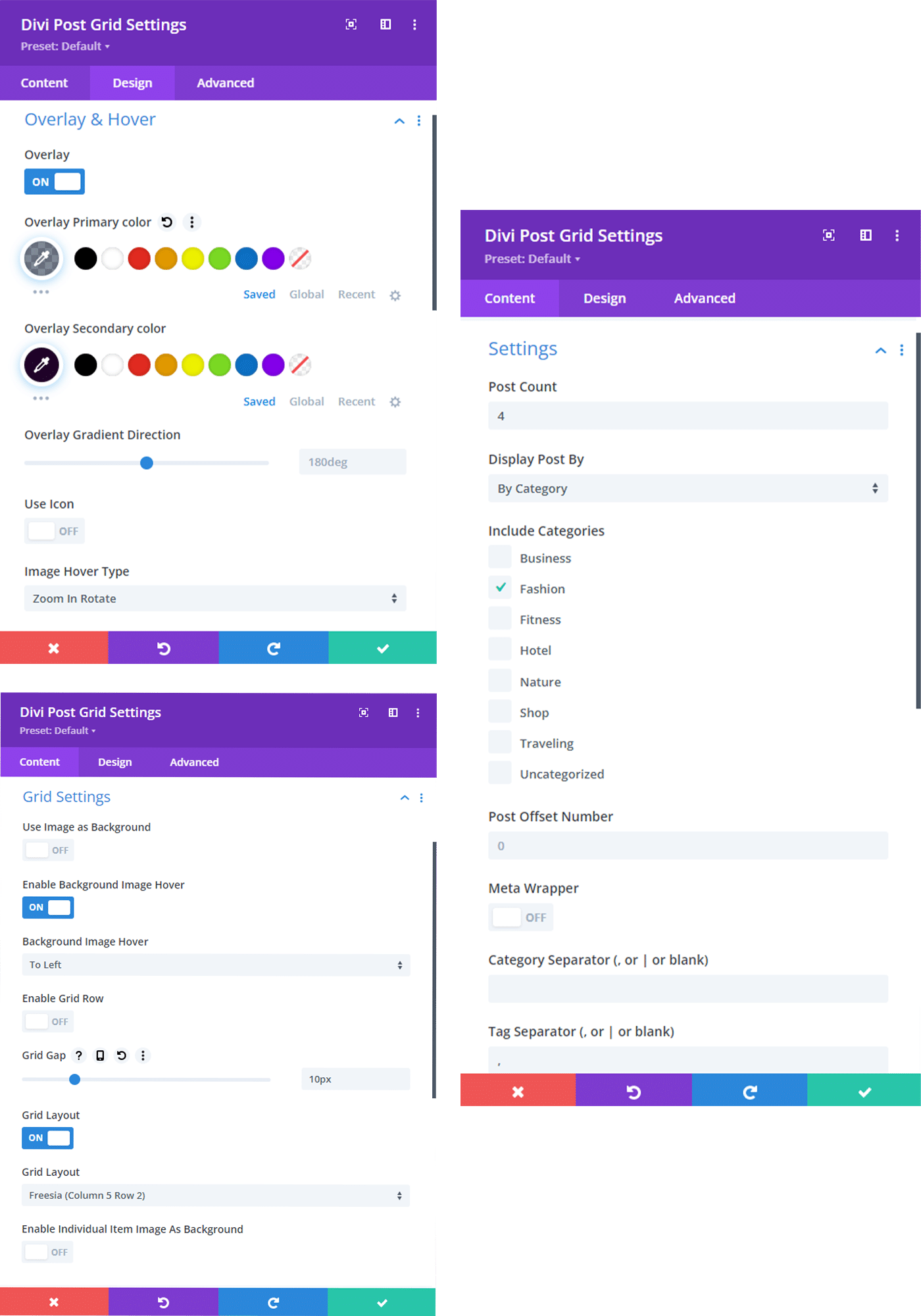The height and width of the screenshot is (1316, 921).
Task: Save changes in Overlay & Hover panel
Action: point(383,648)
